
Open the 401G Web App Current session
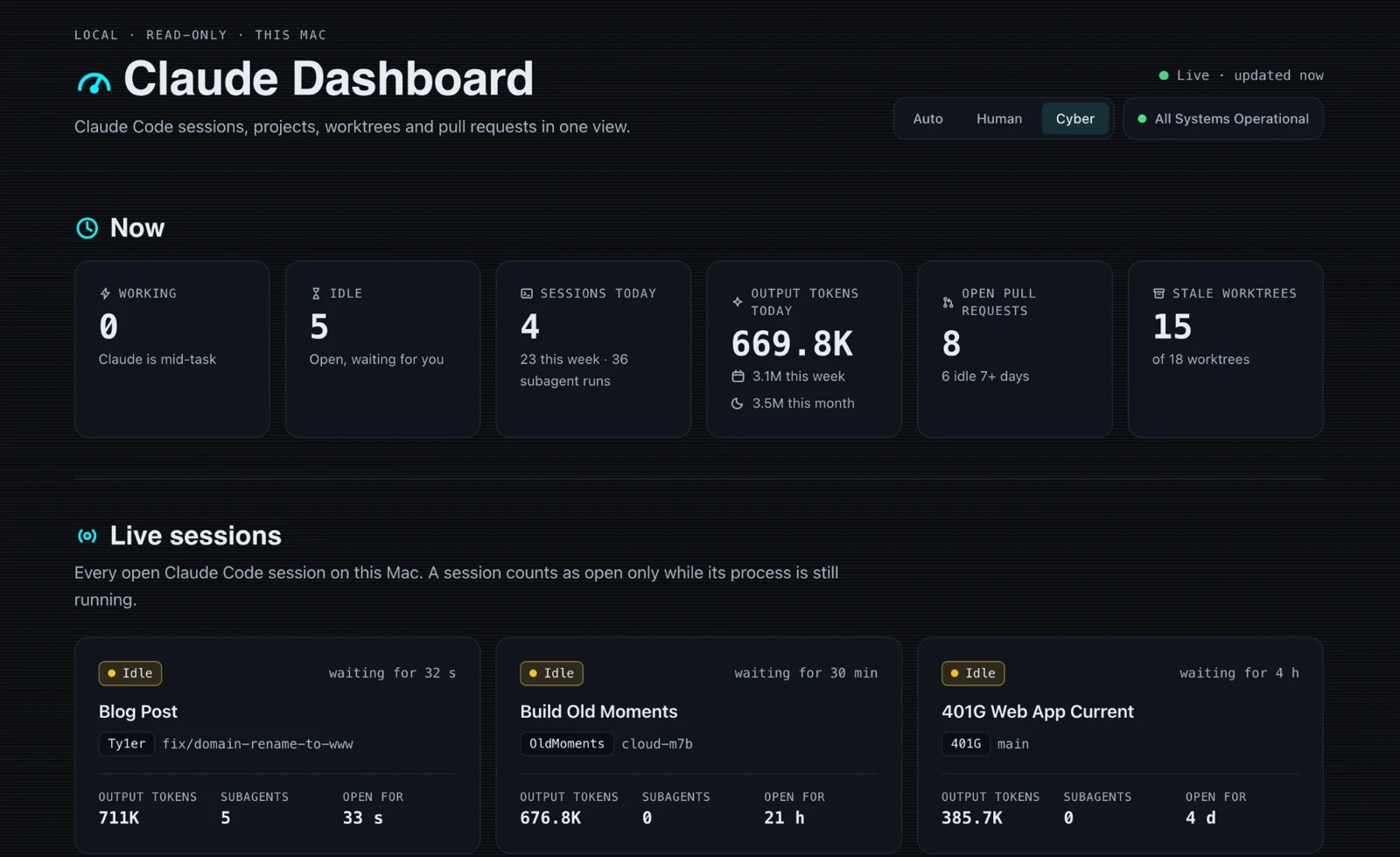click(1120, 745)
